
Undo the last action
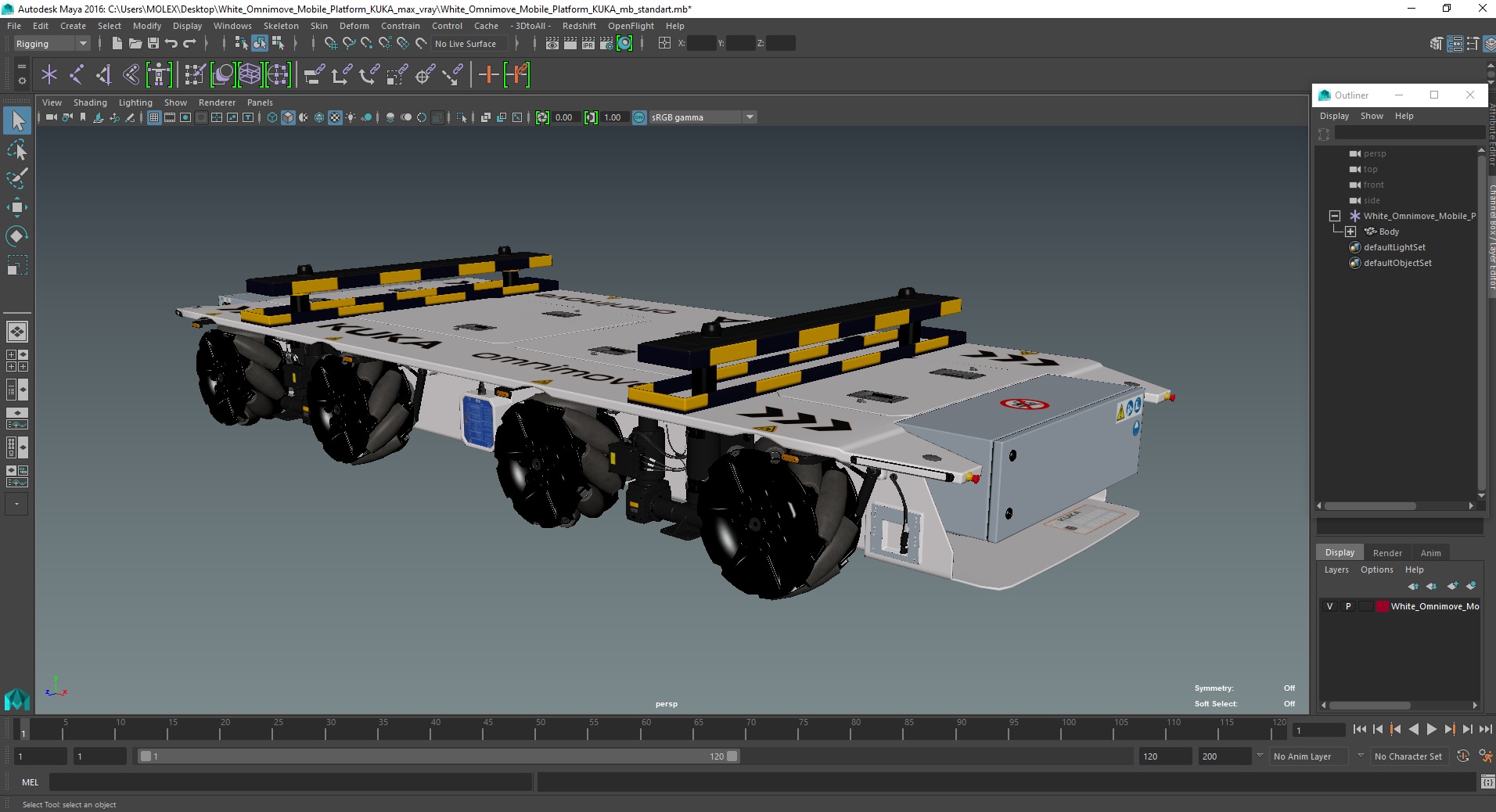(x=171, y=44)
